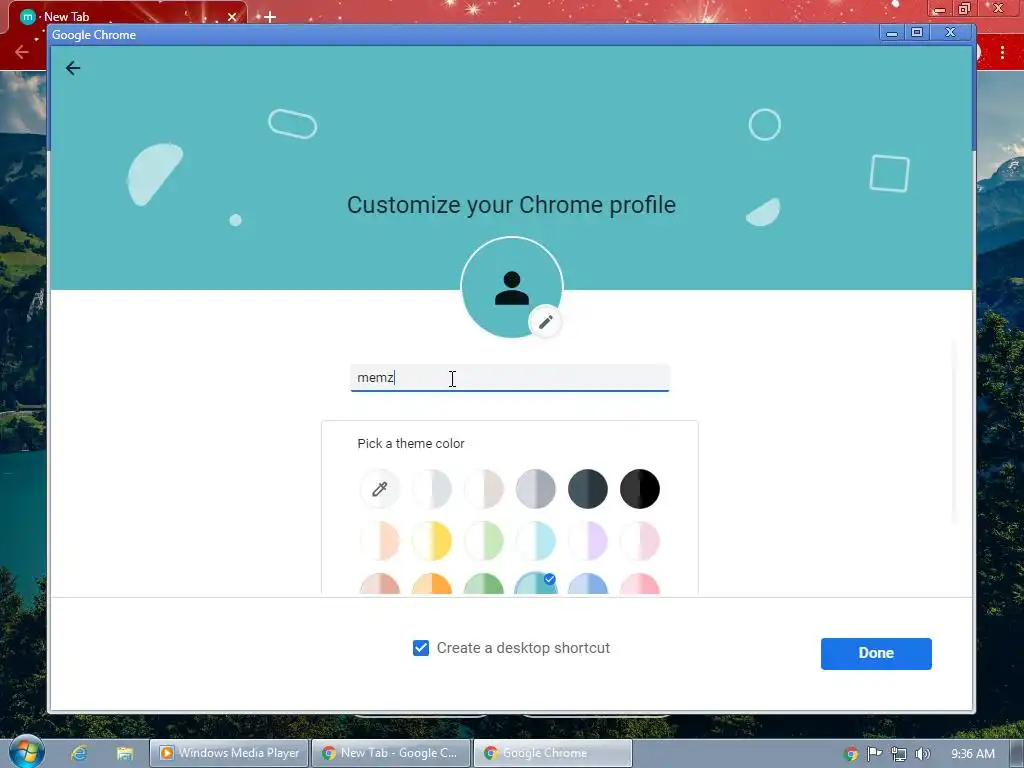
Task: Select the rose-brown theme color
Action: (379, 584)
